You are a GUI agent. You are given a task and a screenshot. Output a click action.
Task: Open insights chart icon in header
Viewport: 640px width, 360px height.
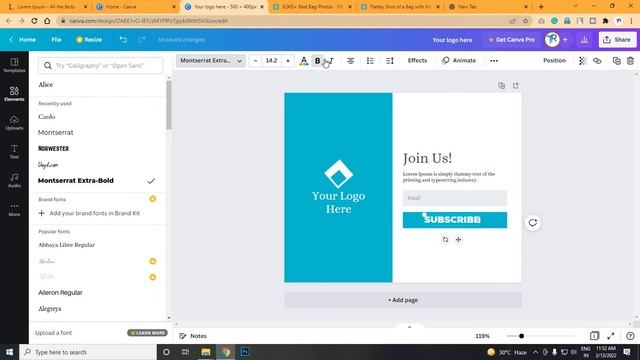tap(584, 40)
